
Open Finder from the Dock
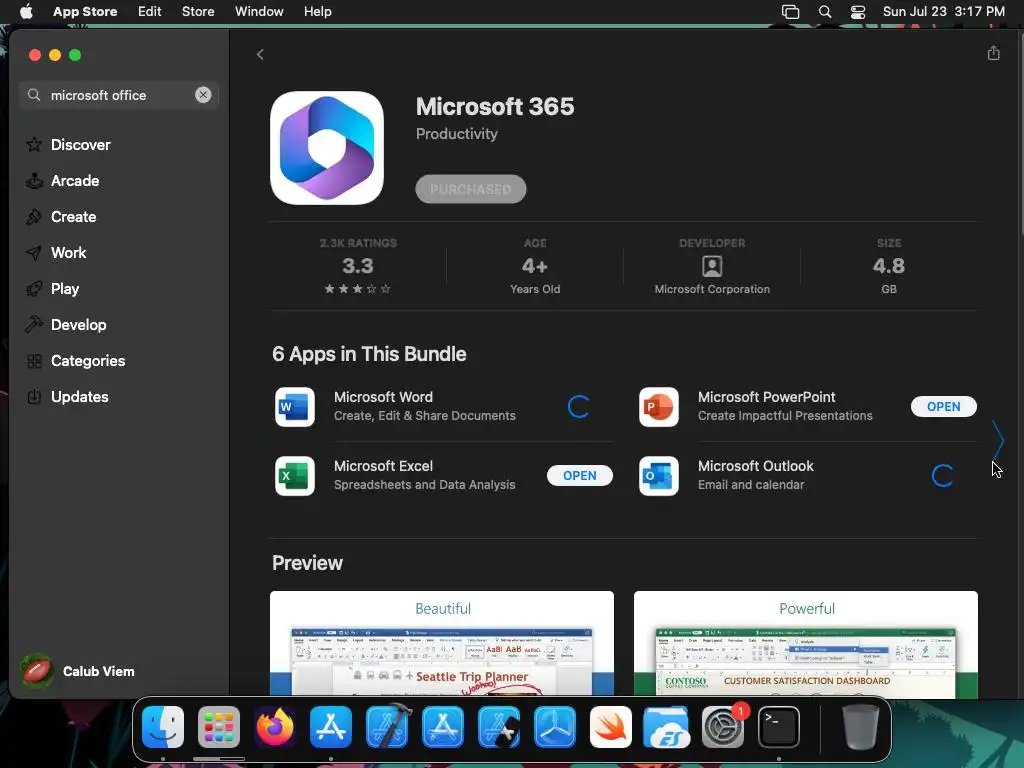tap(163, 727)
